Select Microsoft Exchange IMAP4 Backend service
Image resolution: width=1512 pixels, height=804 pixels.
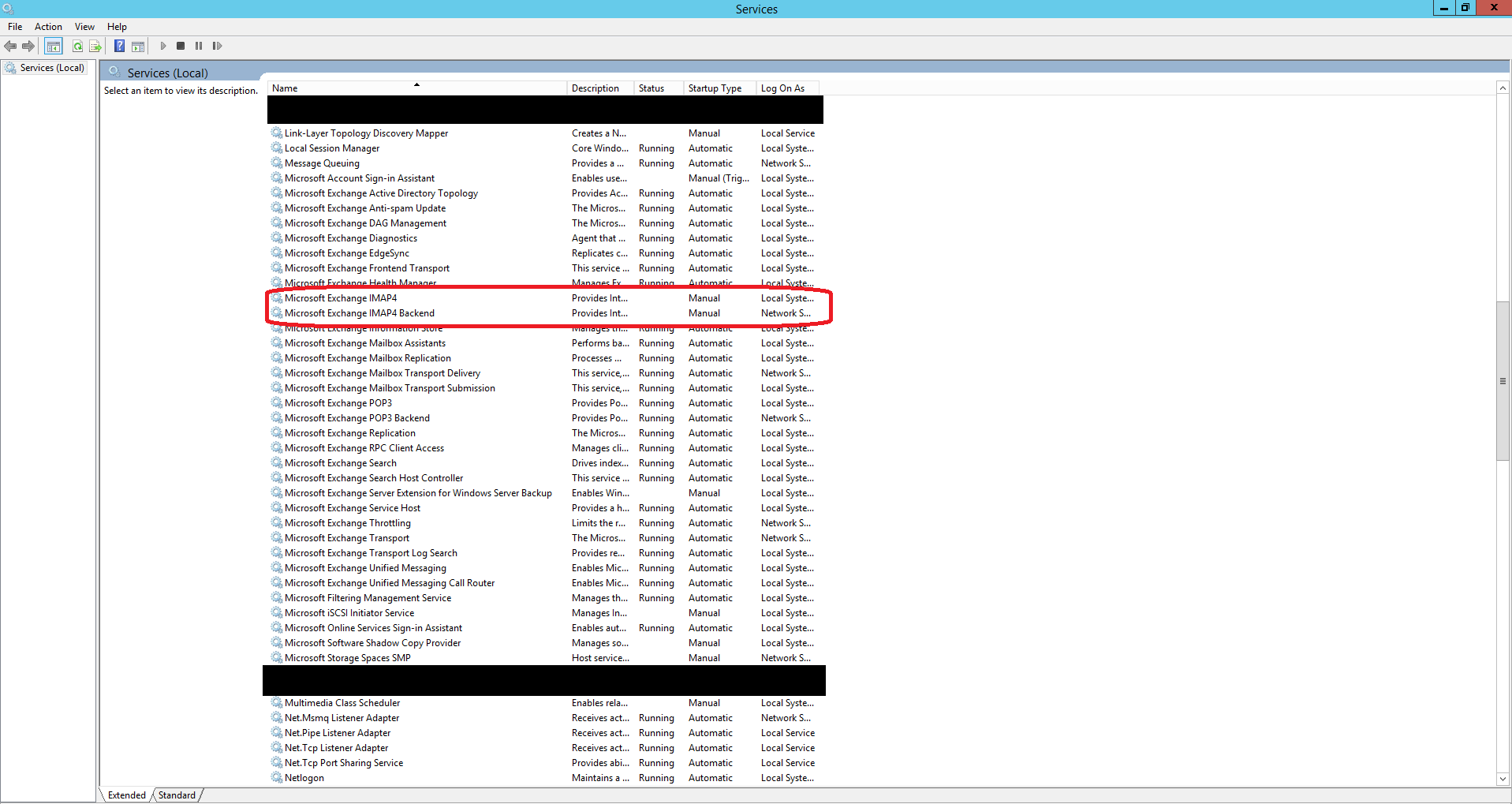click(x=359, y=313)
